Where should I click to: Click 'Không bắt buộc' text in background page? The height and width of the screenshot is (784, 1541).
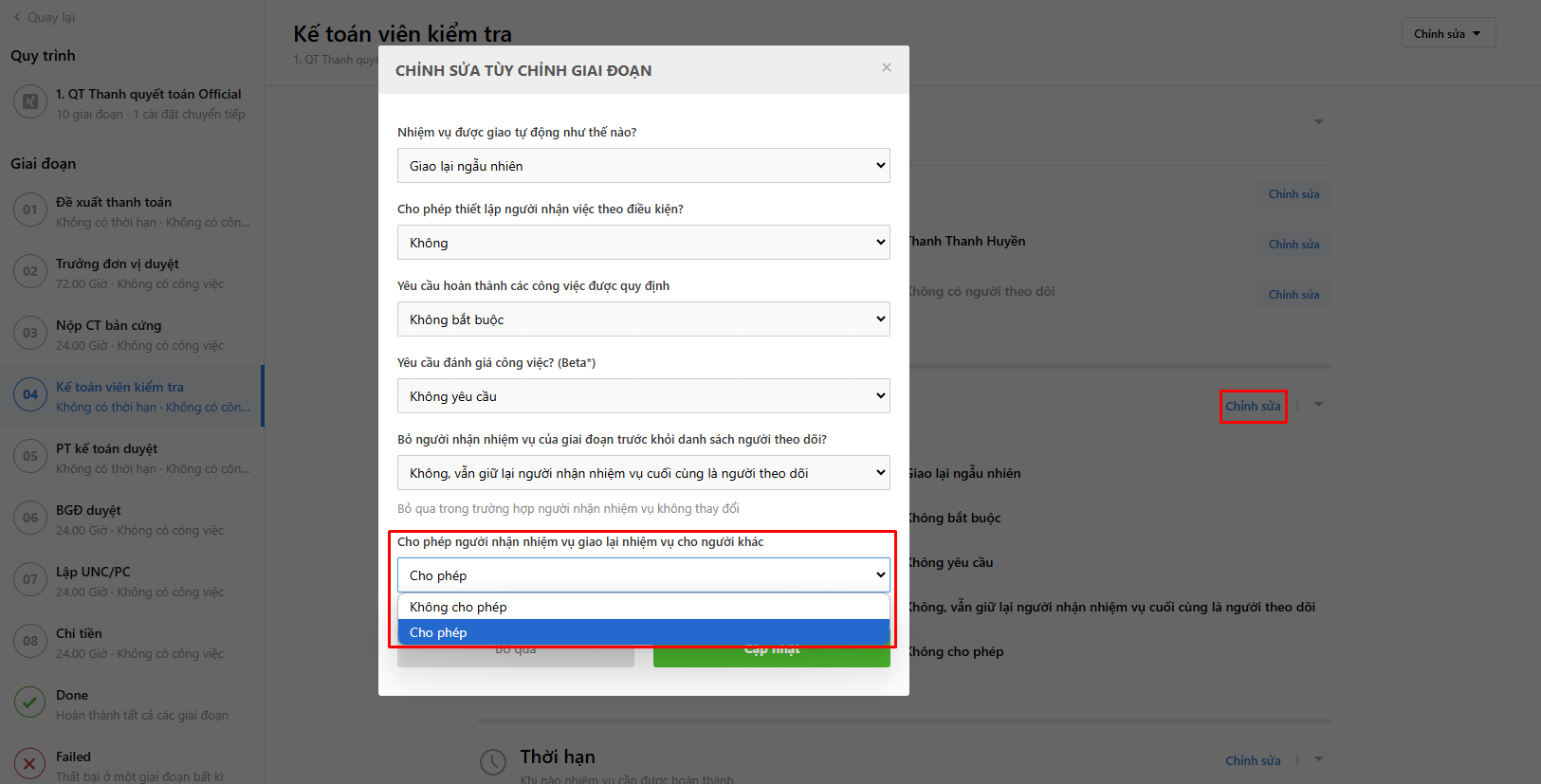pyautogui.click(x=955, y=518)
